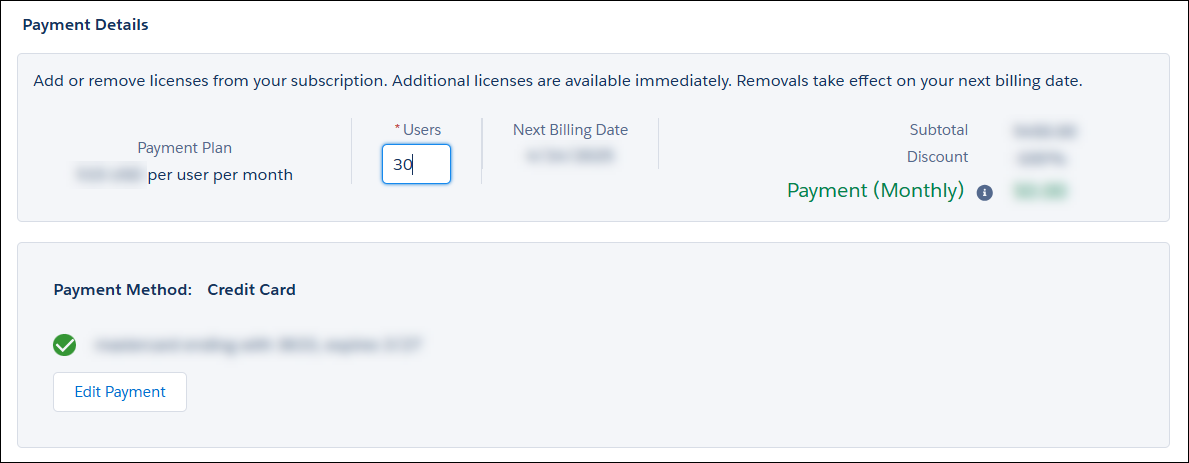The image size is (1189, 463).
Task: Click the Next Billing Date label
Action: [x=570, y=129]
